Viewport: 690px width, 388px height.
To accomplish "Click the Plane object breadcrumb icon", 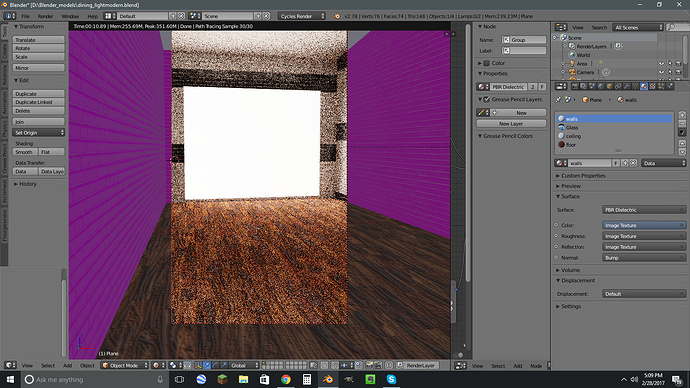I will (585, 100).
